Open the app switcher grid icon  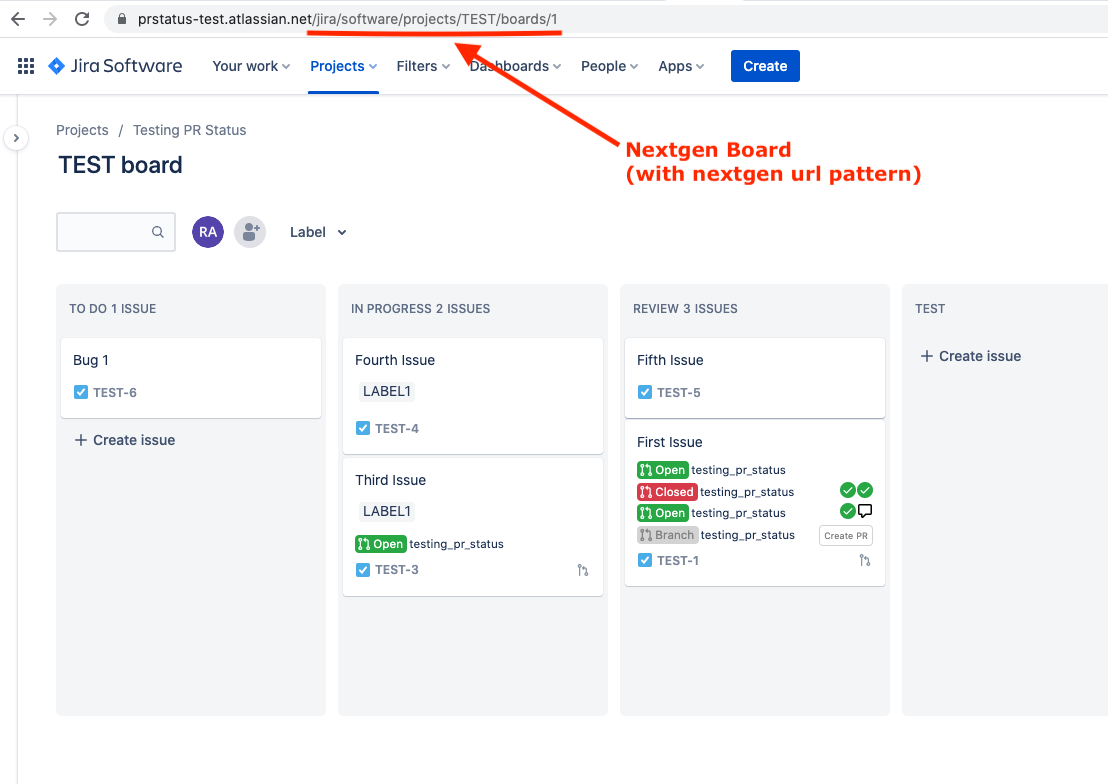pos(26,66)
